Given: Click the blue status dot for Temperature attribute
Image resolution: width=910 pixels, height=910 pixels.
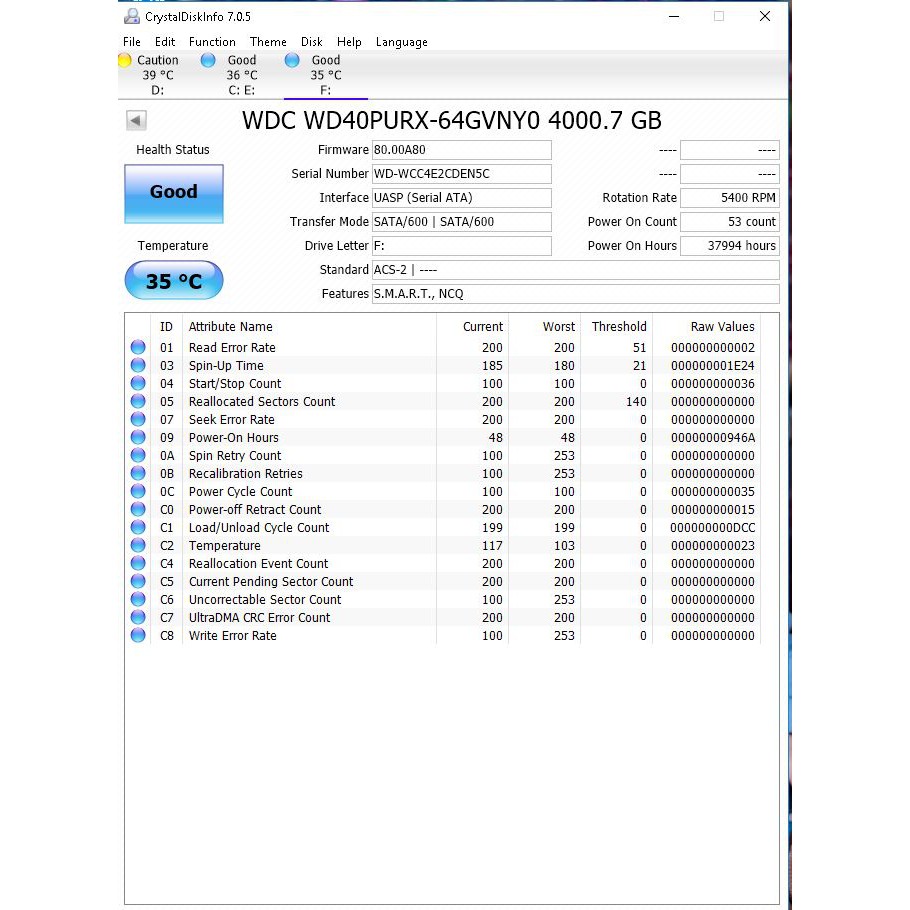Looking at the screenshot, I should coord(138,545).
